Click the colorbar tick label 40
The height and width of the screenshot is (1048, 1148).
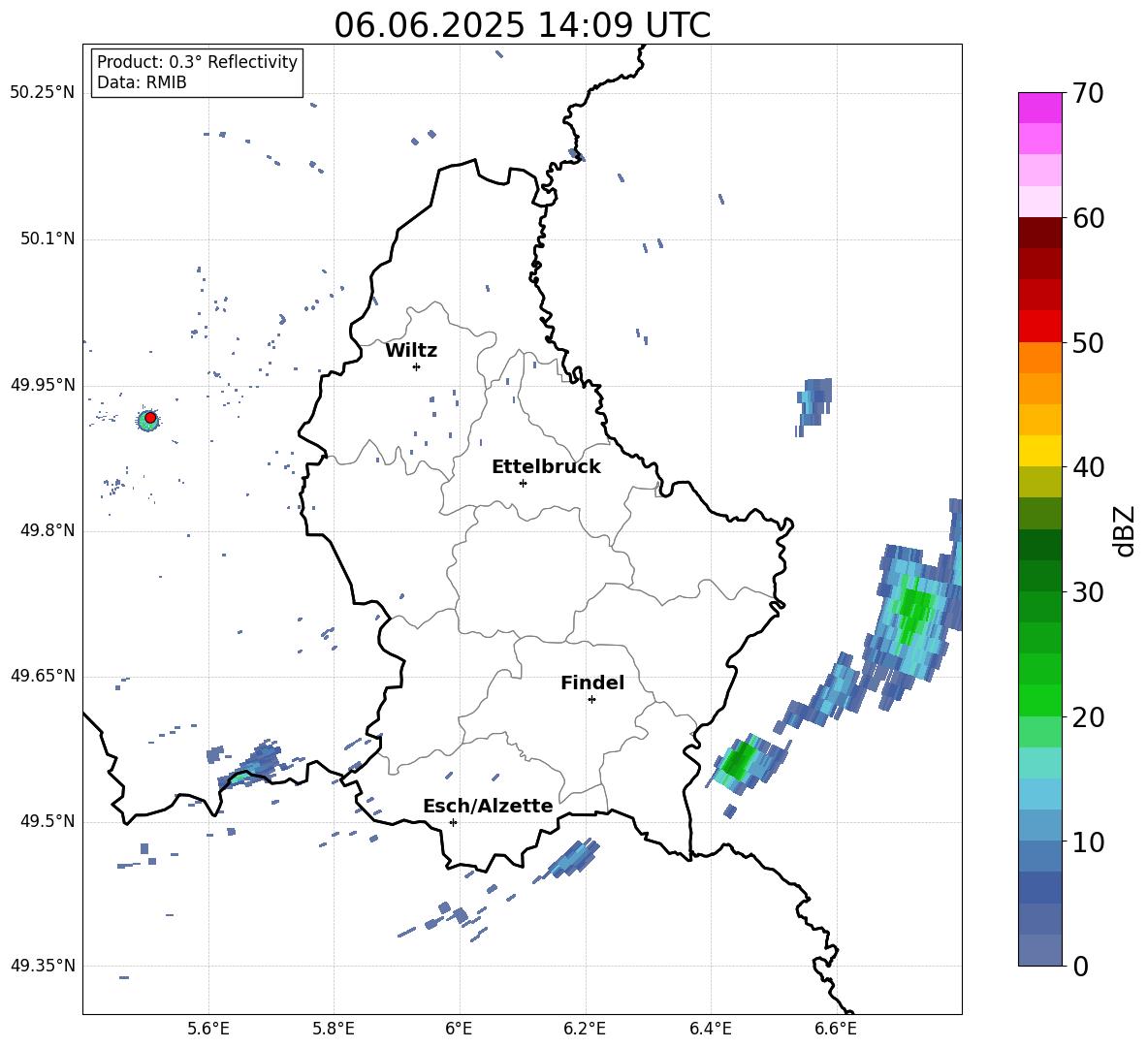[1088, 467]
